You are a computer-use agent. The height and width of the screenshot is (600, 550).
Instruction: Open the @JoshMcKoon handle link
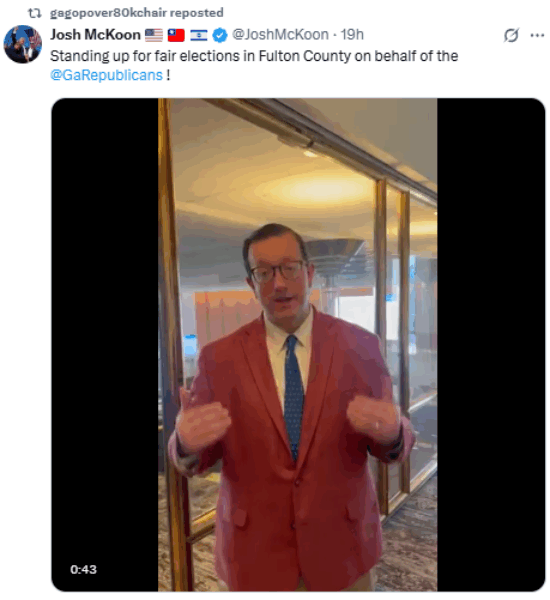[280, 35]
